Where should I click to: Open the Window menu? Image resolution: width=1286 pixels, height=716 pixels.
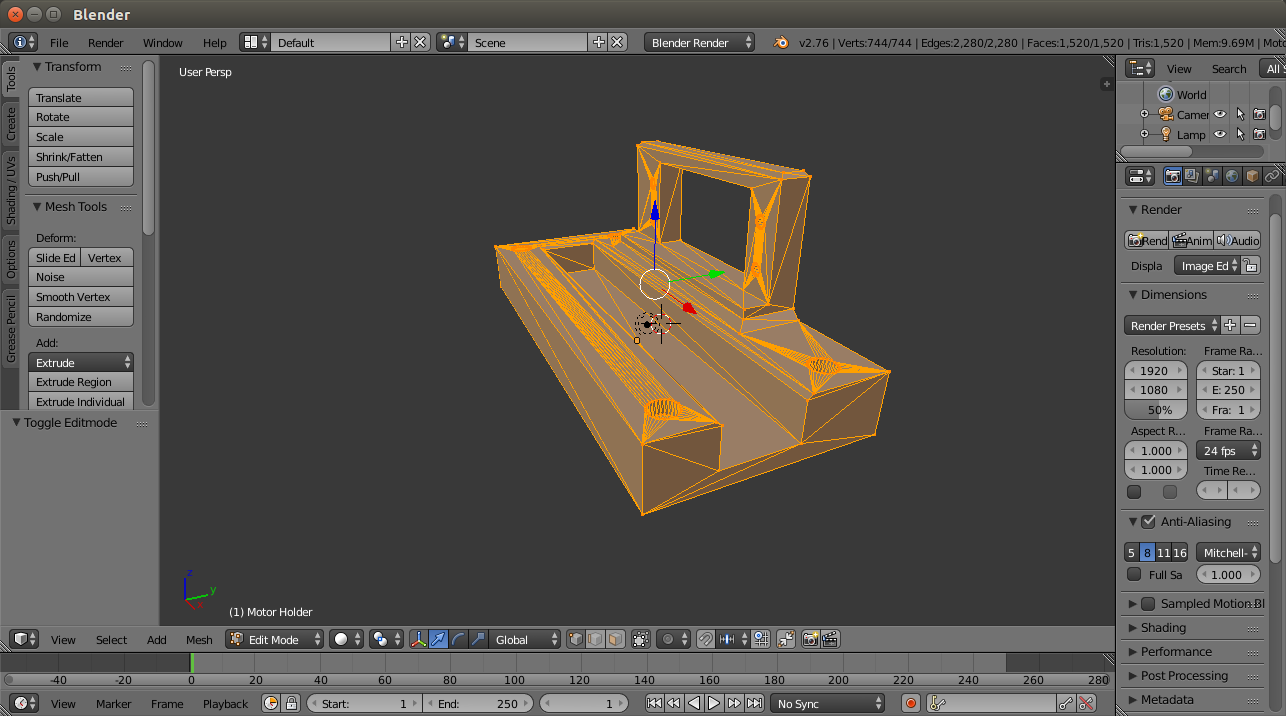point(162,43)
